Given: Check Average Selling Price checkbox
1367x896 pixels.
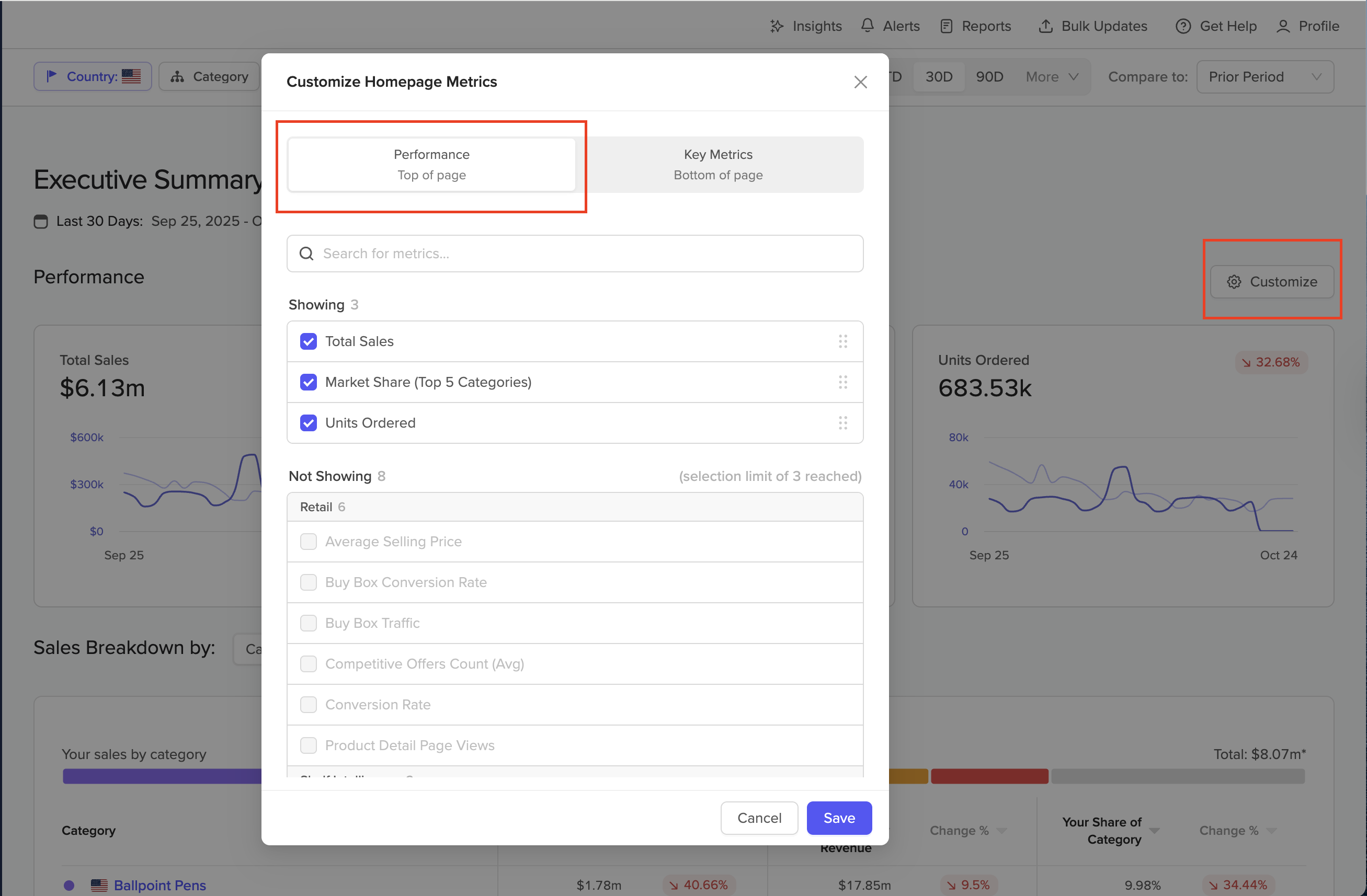Looking at the screenshot, I should pyautogui.click(x=309, y=541).
